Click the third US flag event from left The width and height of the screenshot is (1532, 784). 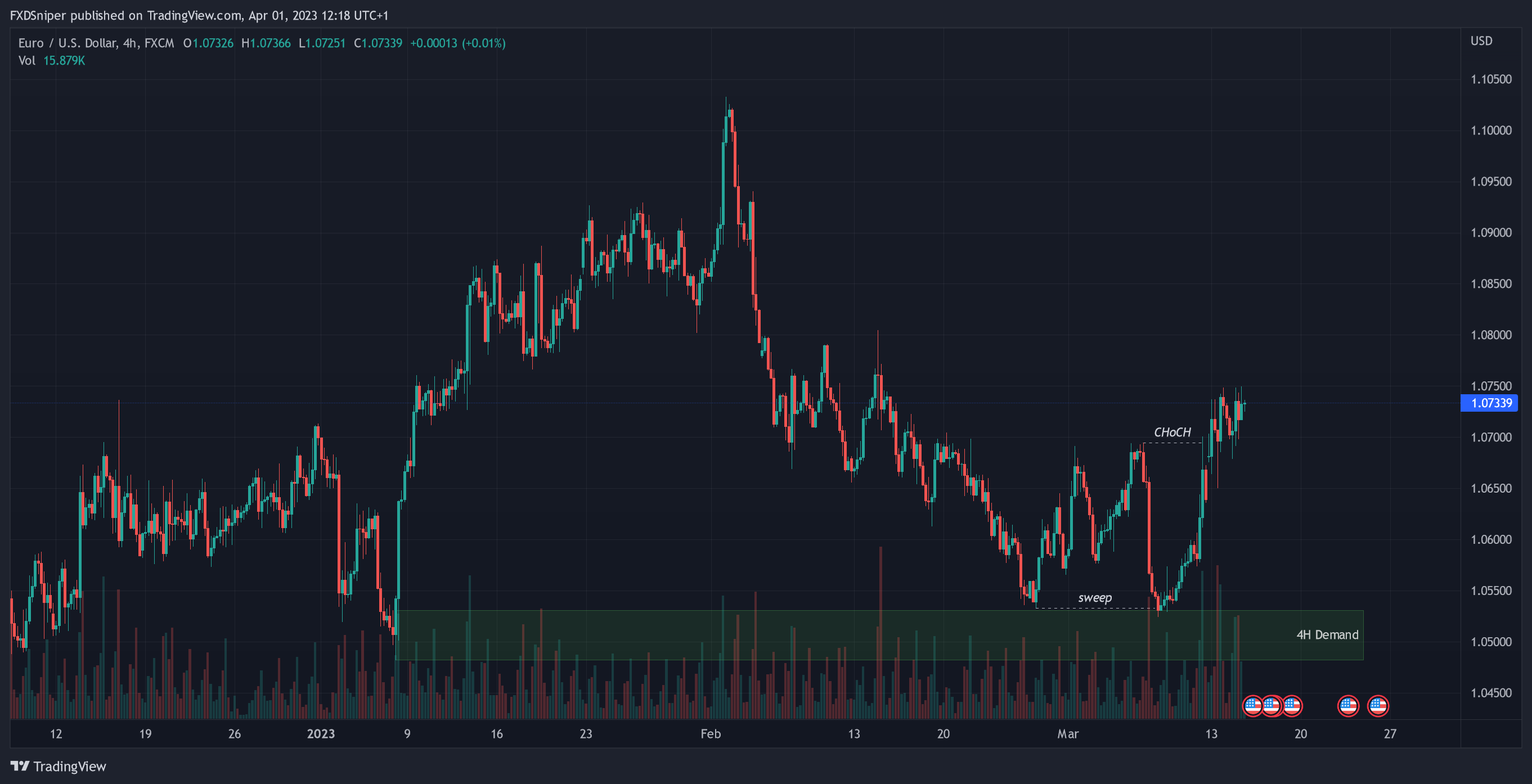point(1291,705)
